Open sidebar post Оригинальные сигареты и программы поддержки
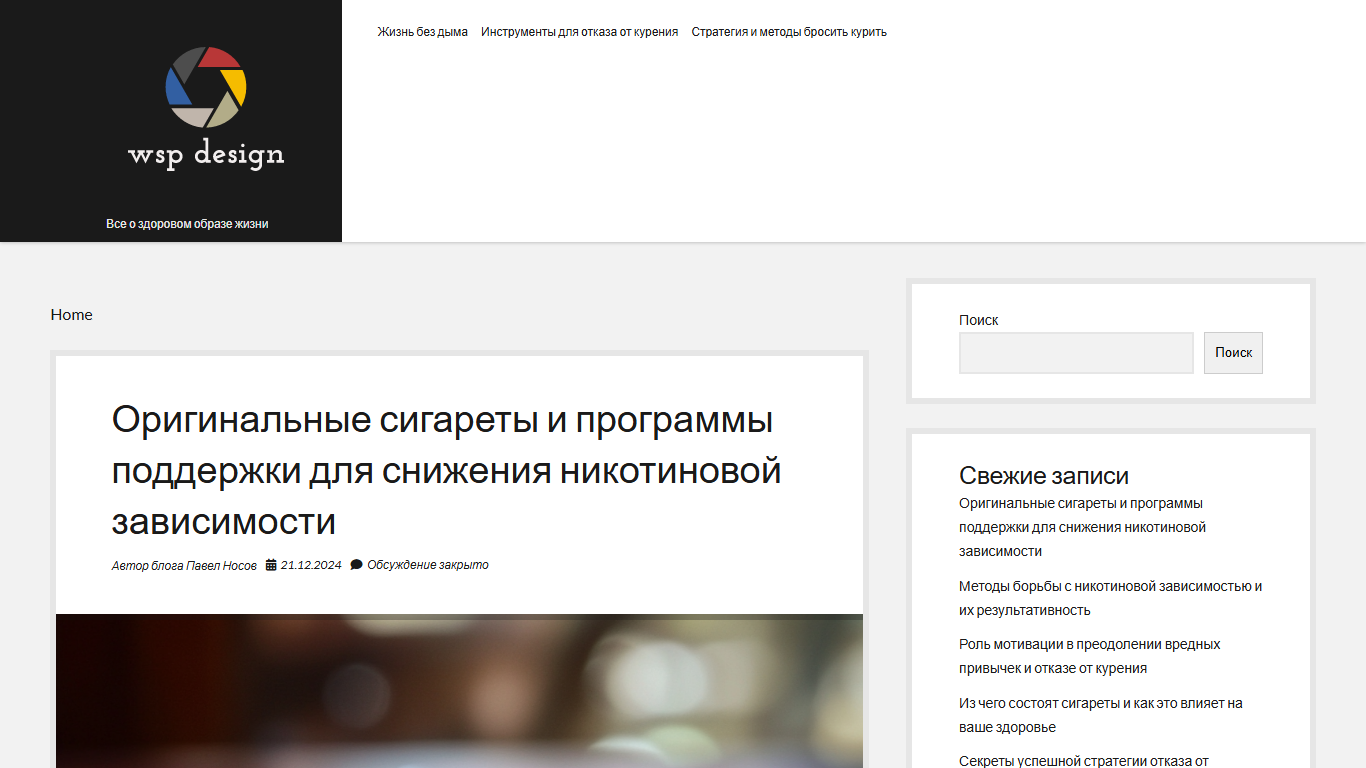 [x=1083, y=527]
